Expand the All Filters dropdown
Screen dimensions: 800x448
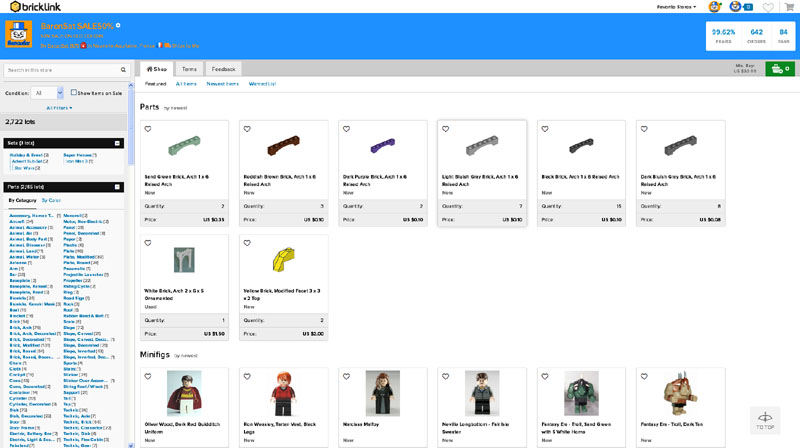coord(60,108)
